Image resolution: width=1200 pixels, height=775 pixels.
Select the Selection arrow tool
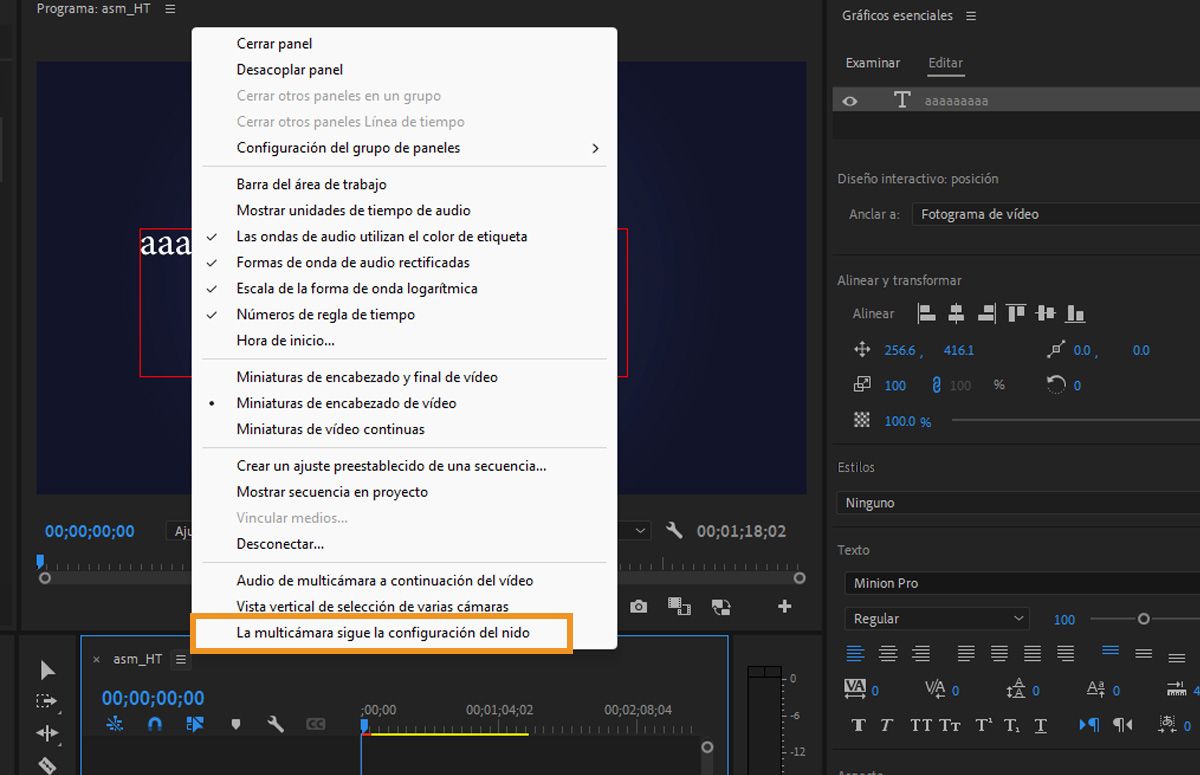(47, 670)
